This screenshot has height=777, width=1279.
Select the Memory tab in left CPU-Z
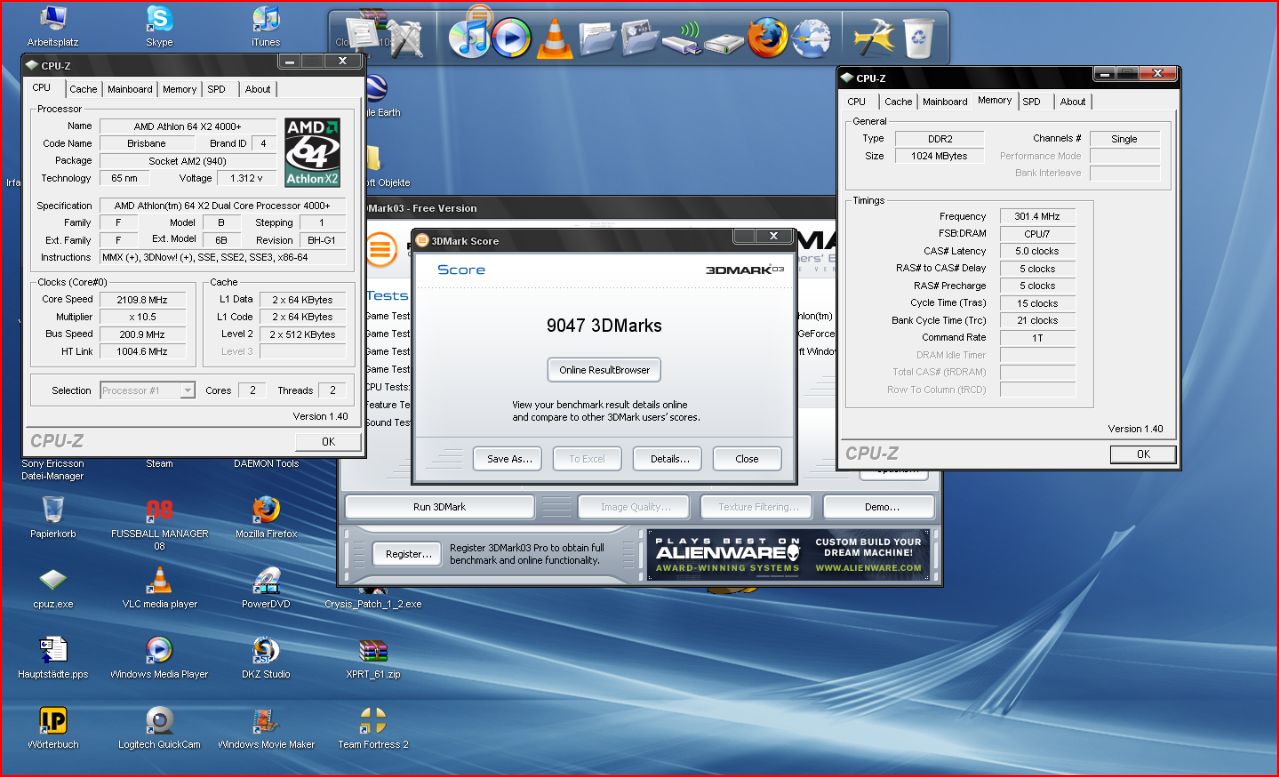[x=179, y=89]
